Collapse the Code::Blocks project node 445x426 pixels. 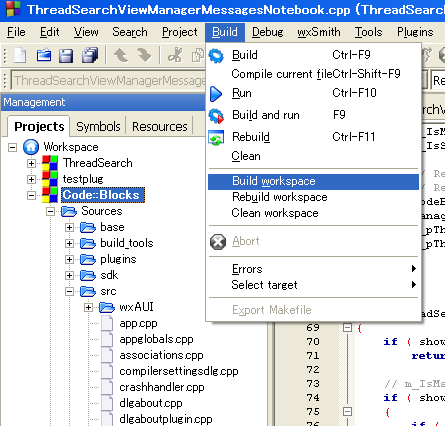(x=31, y=195)
